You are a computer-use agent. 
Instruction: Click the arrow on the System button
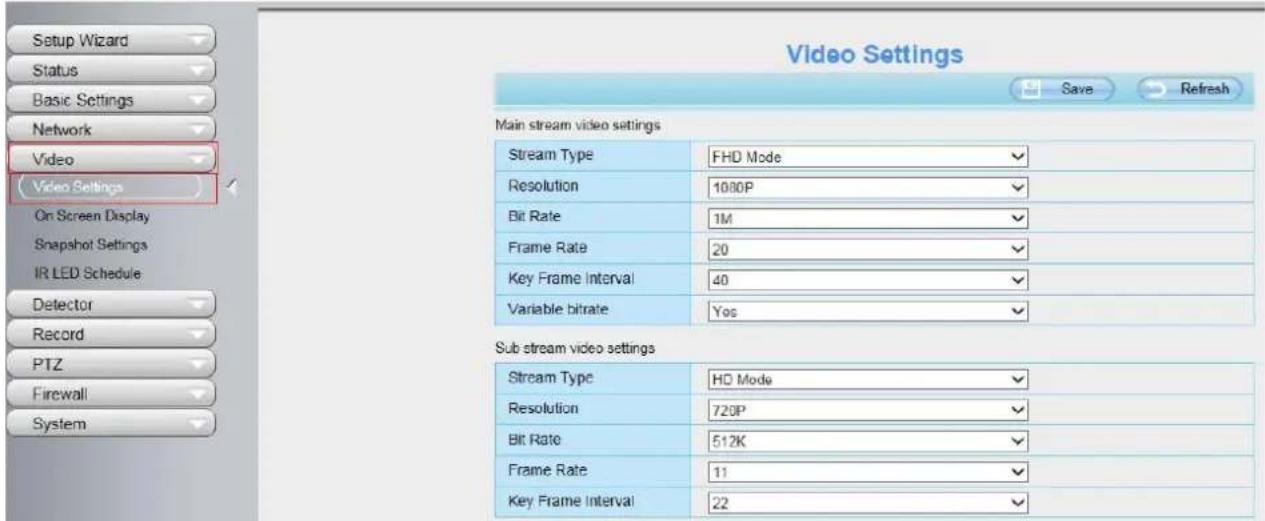(x=199, y=424)
